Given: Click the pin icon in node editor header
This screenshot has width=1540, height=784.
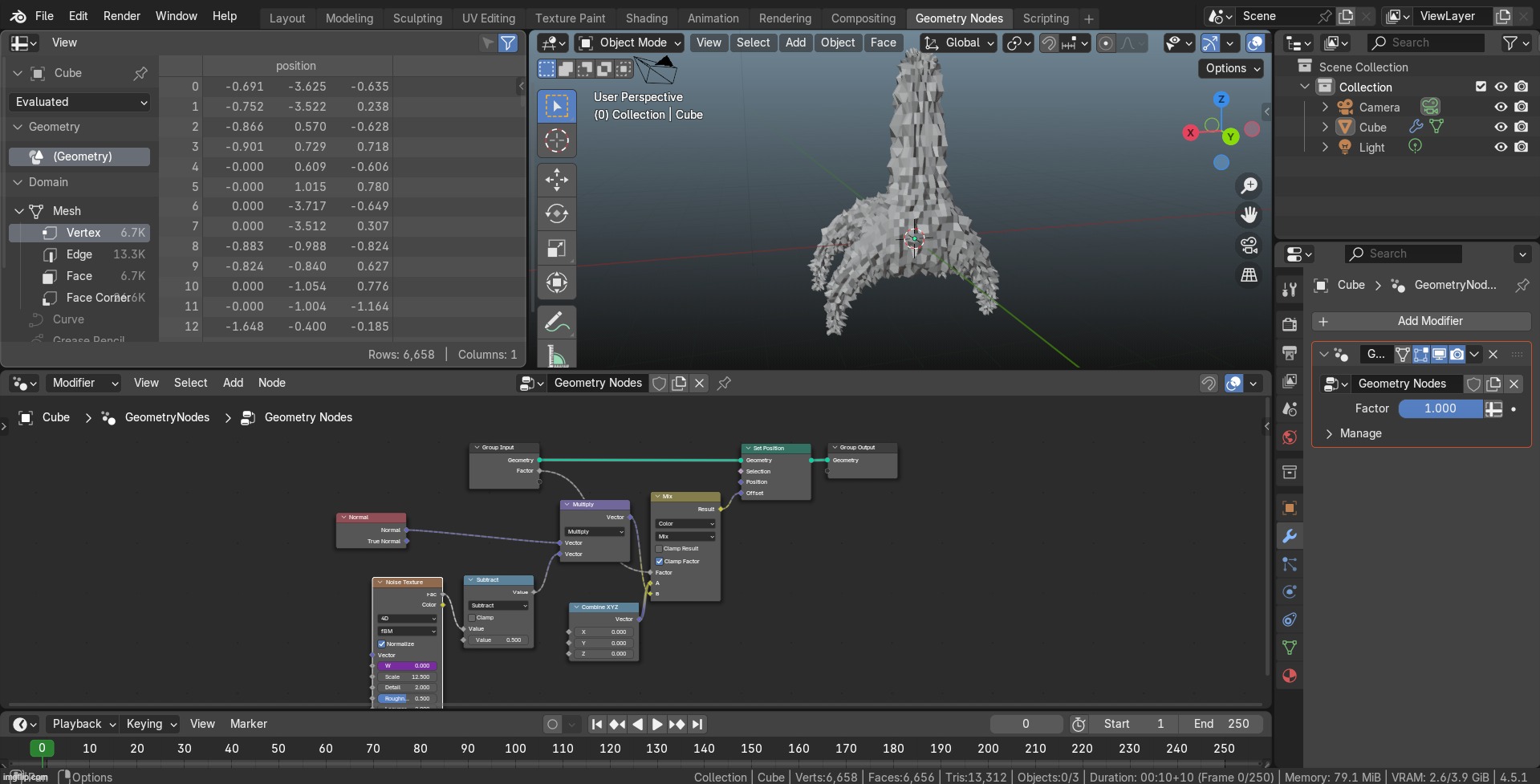Looking at the screenshot, I should tap(724, 384).
